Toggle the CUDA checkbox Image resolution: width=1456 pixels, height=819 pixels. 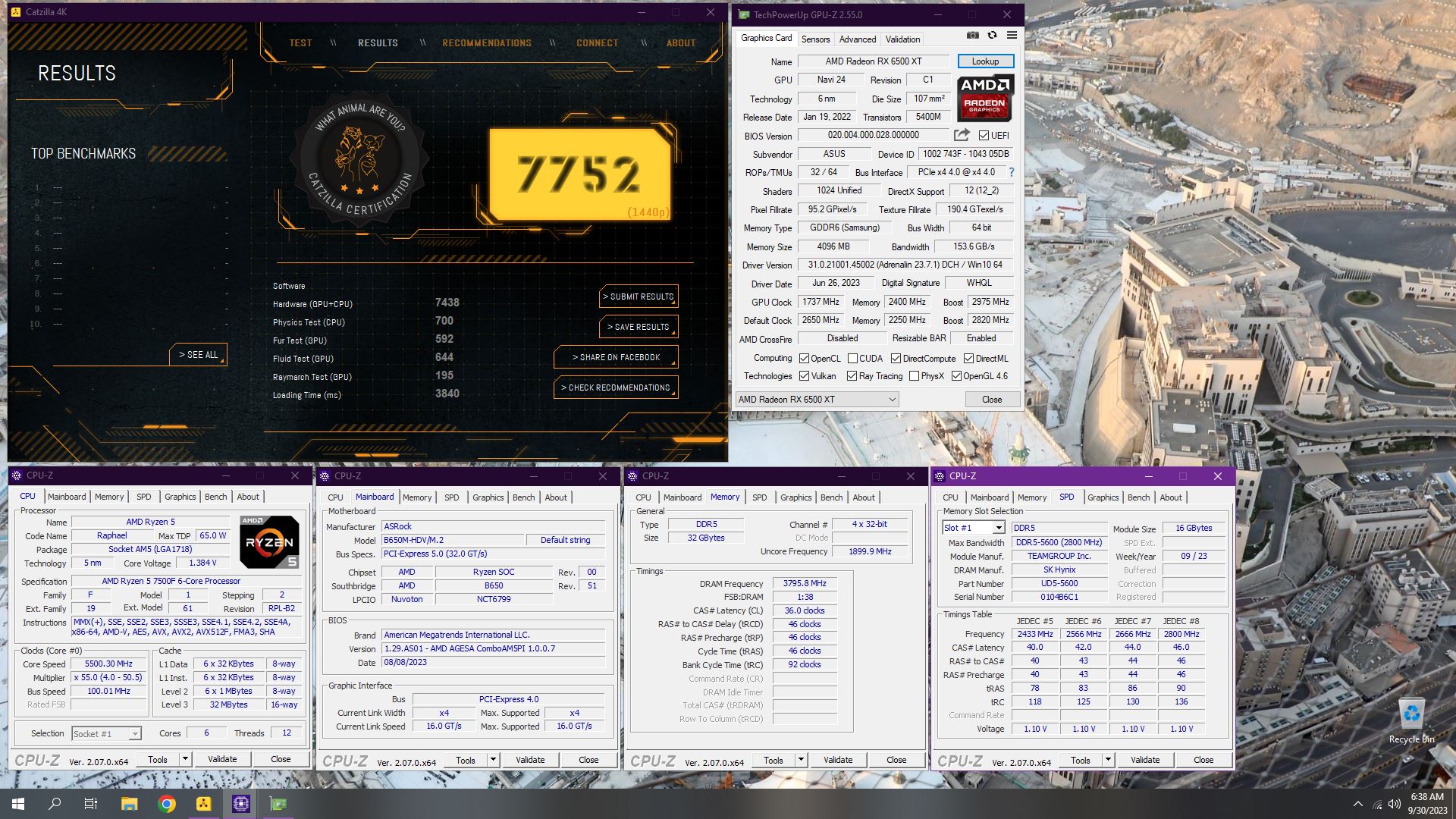852,358
